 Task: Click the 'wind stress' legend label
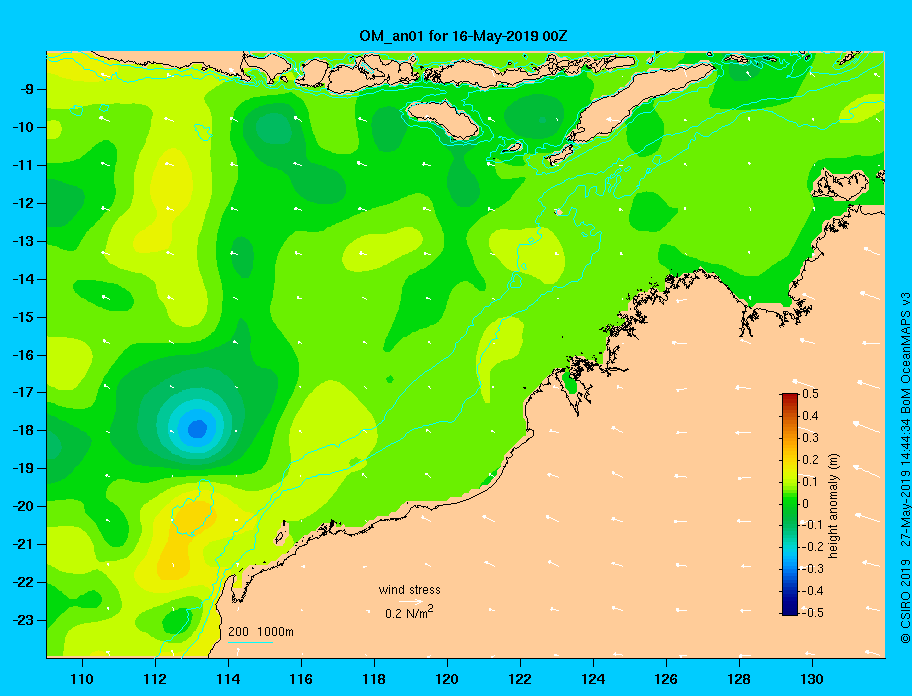pyautogui.click(x=409, y=590)
